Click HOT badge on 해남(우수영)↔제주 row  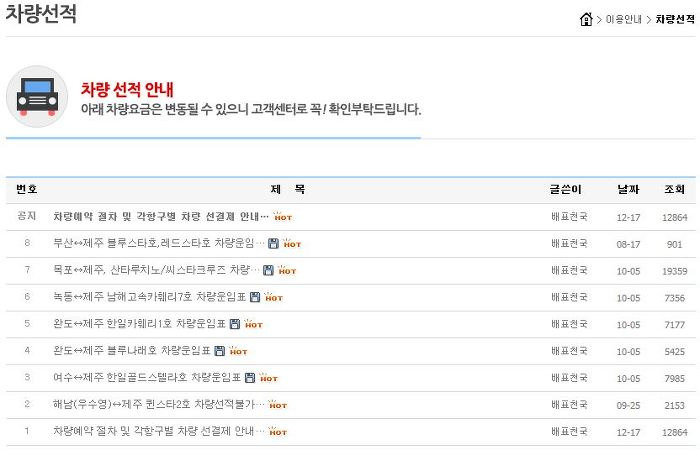point(277,404)
